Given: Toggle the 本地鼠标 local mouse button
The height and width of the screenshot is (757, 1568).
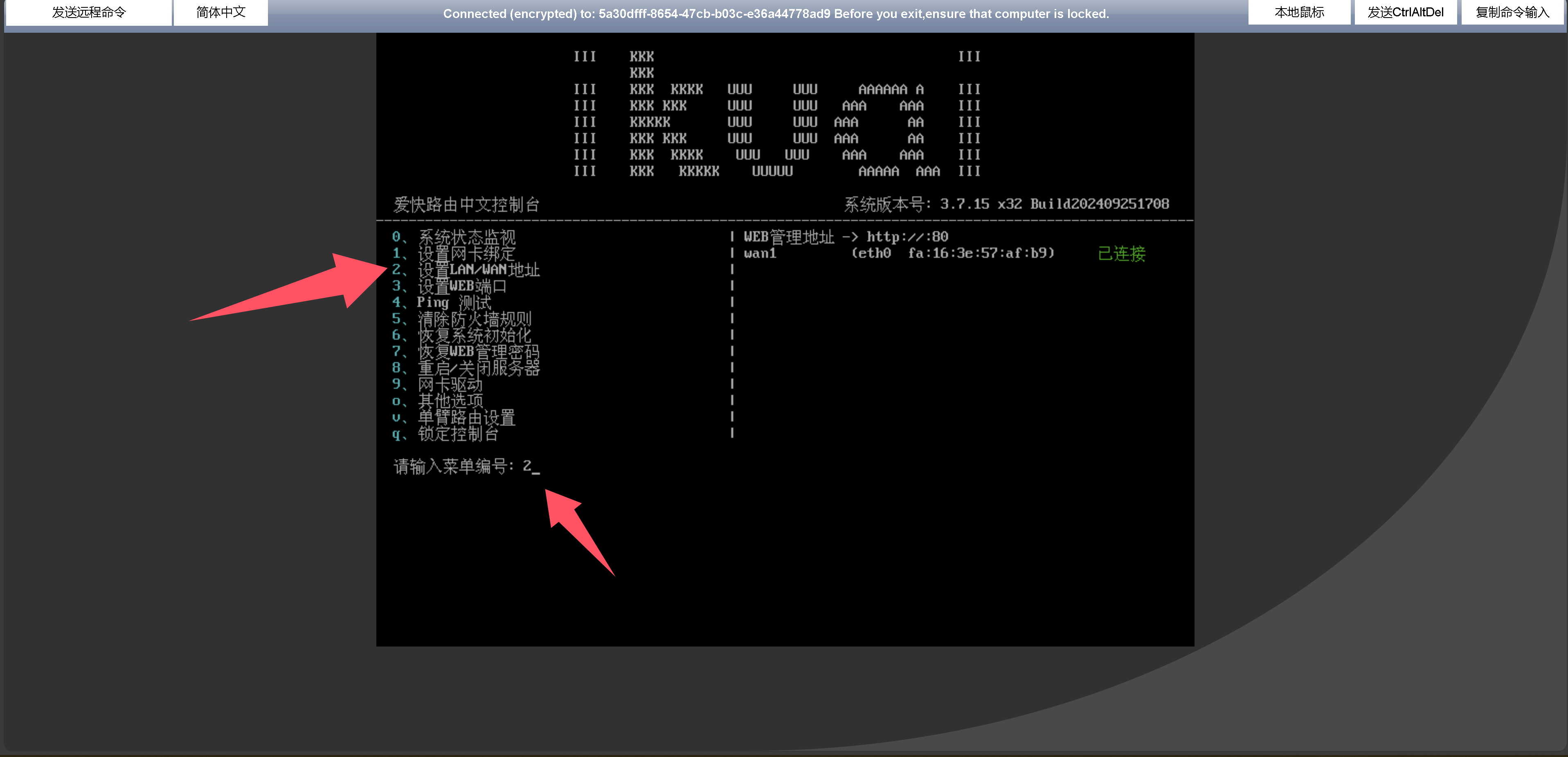Looking at the screenshot, I should tap(1299, 12).
